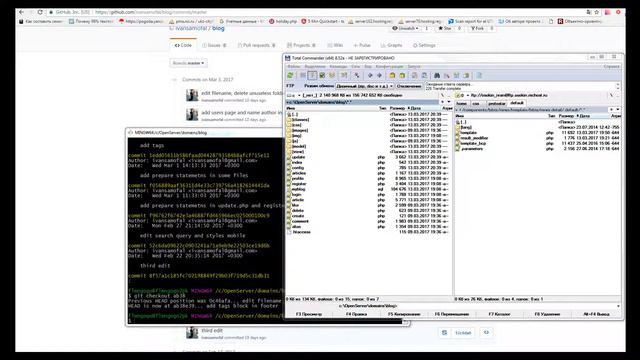Open the GitHub Issues tab
The image size is (640, 360).
click(x=214, y=45)
